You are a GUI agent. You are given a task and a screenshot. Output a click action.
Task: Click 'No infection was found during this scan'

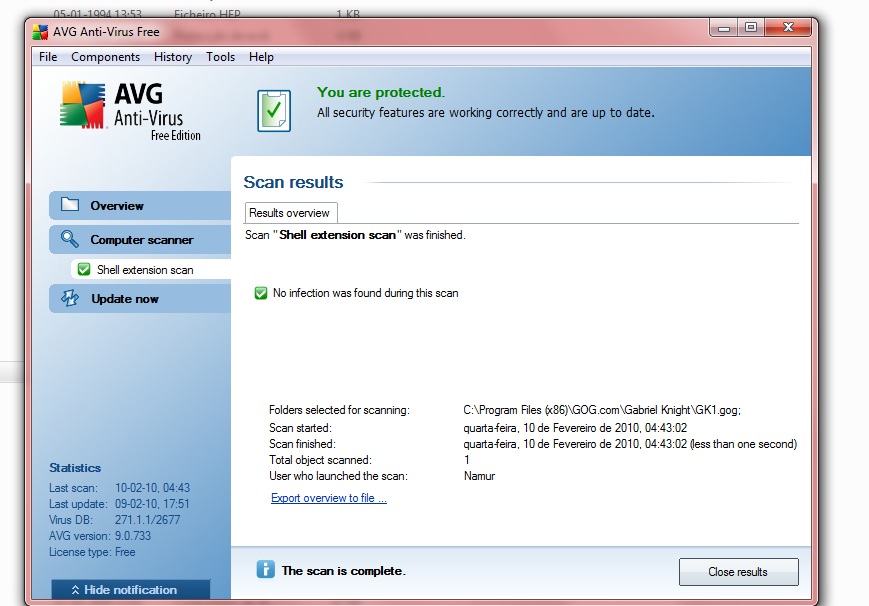[x=366, y=293]
